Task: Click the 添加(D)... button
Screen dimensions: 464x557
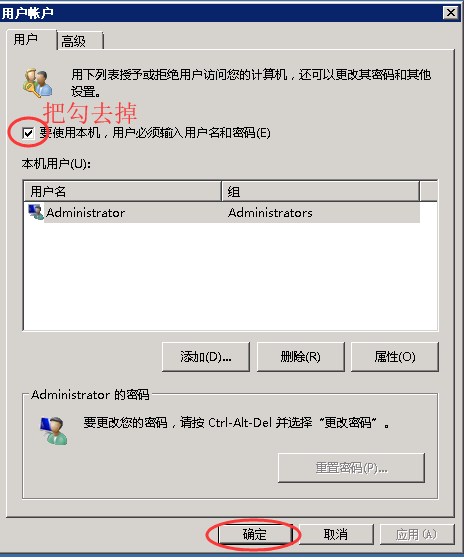Action: [206, 357]
